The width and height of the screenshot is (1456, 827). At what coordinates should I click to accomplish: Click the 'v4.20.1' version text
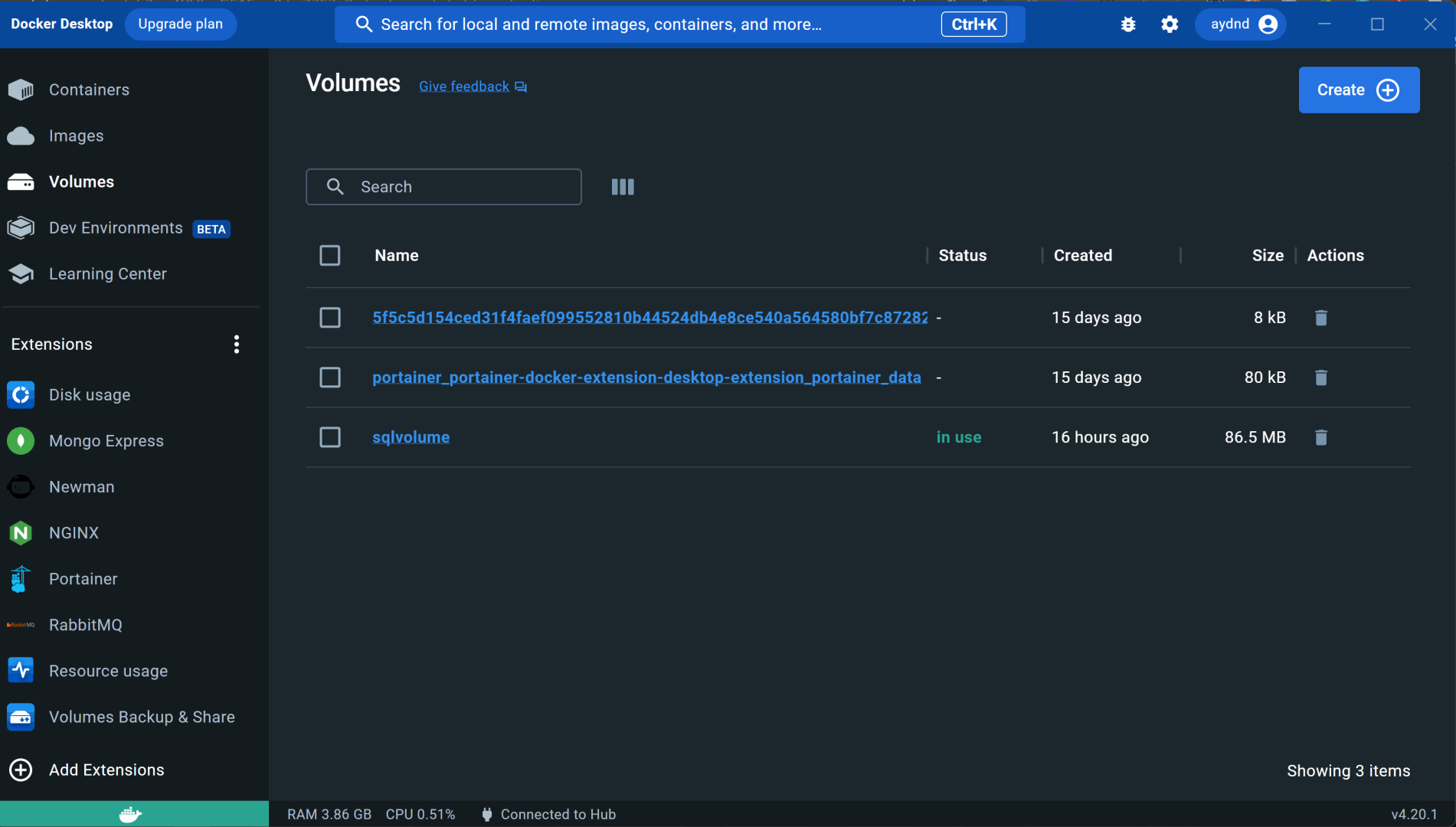[1414, 814]
